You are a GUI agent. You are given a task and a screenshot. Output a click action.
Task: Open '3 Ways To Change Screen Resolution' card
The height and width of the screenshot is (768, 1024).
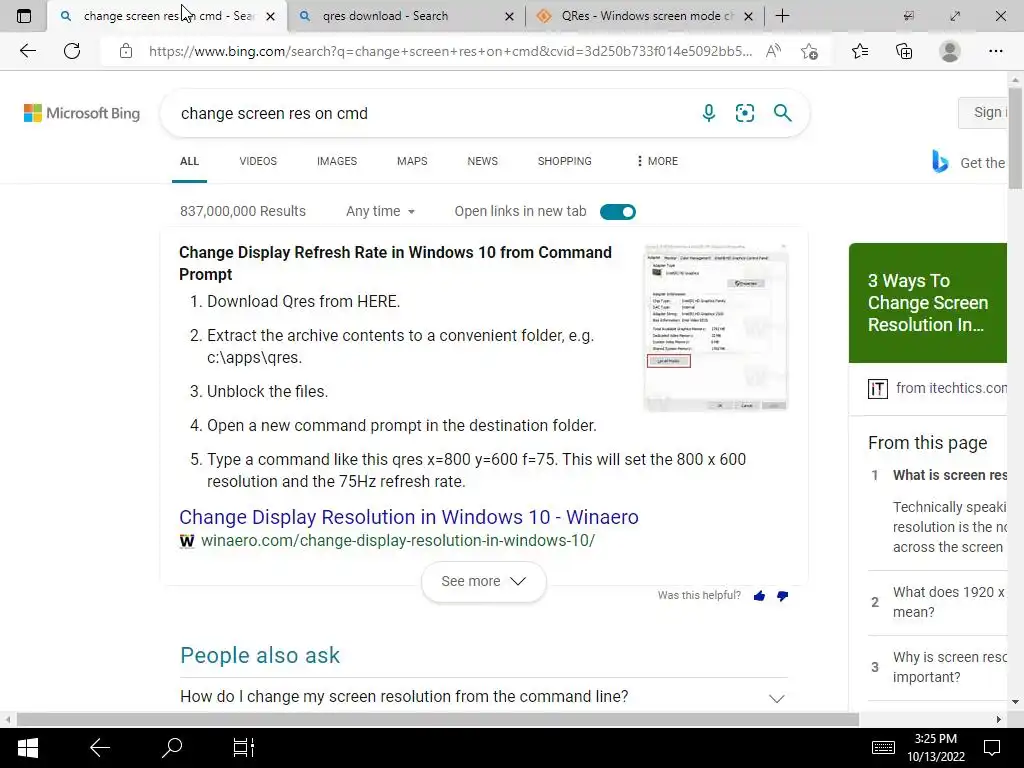pyautogui.click(x=928, y=302)
